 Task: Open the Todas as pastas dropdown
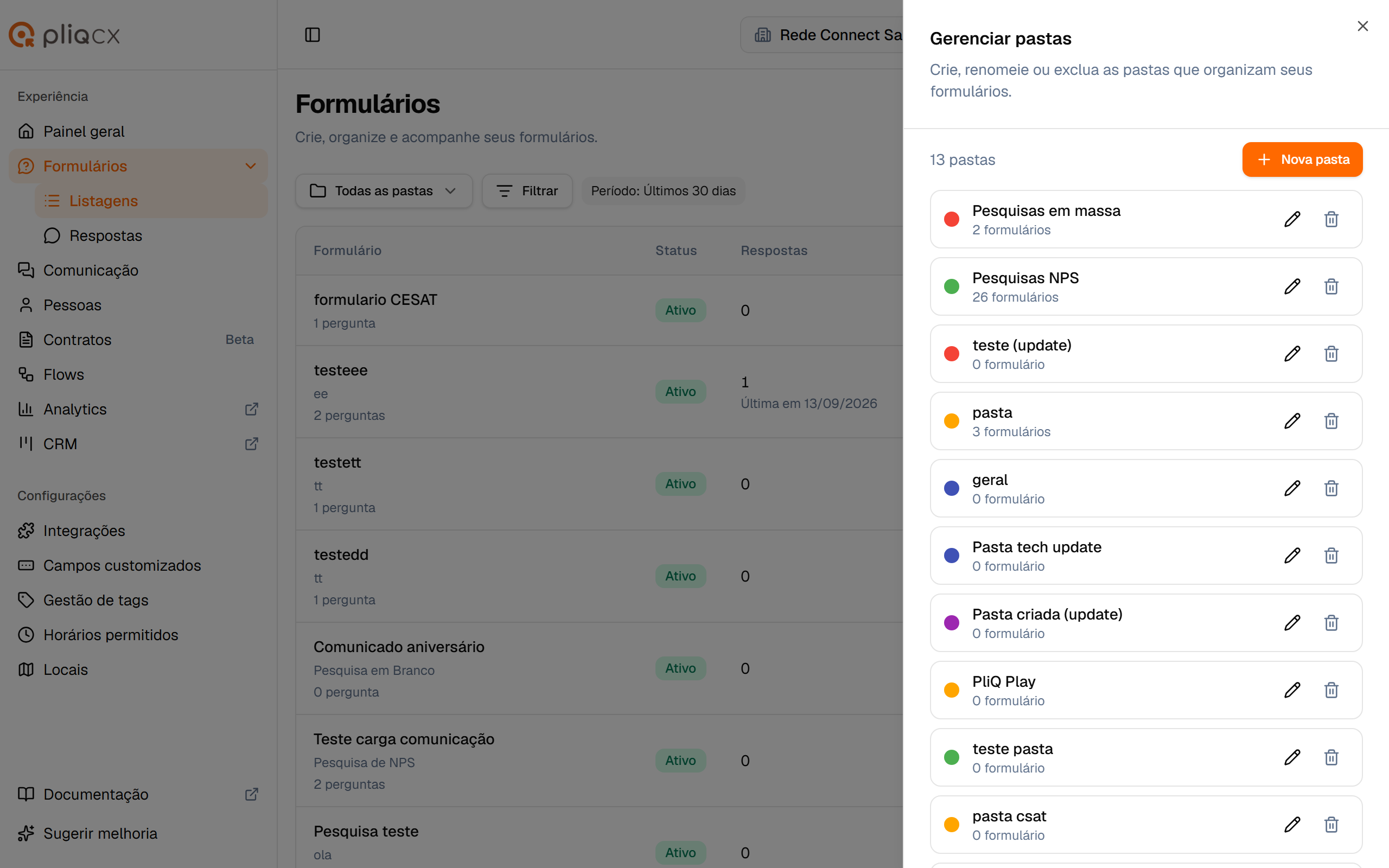tap(384, 191)
